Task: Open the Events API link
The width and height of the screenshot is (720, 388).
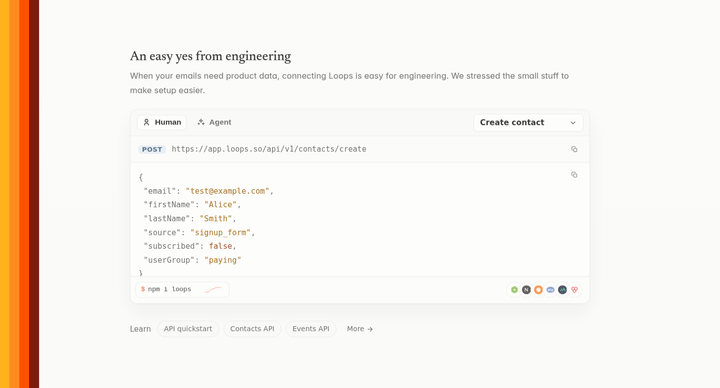Action: click(311, 329)
